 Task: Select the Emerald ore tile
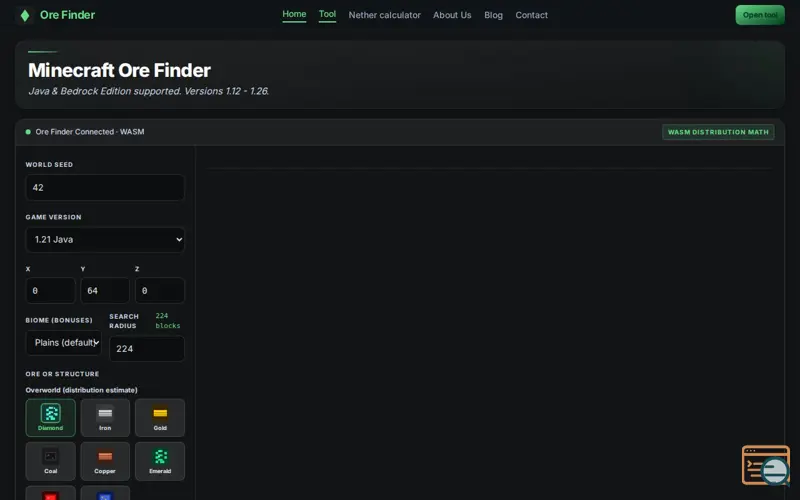(160, 461)
